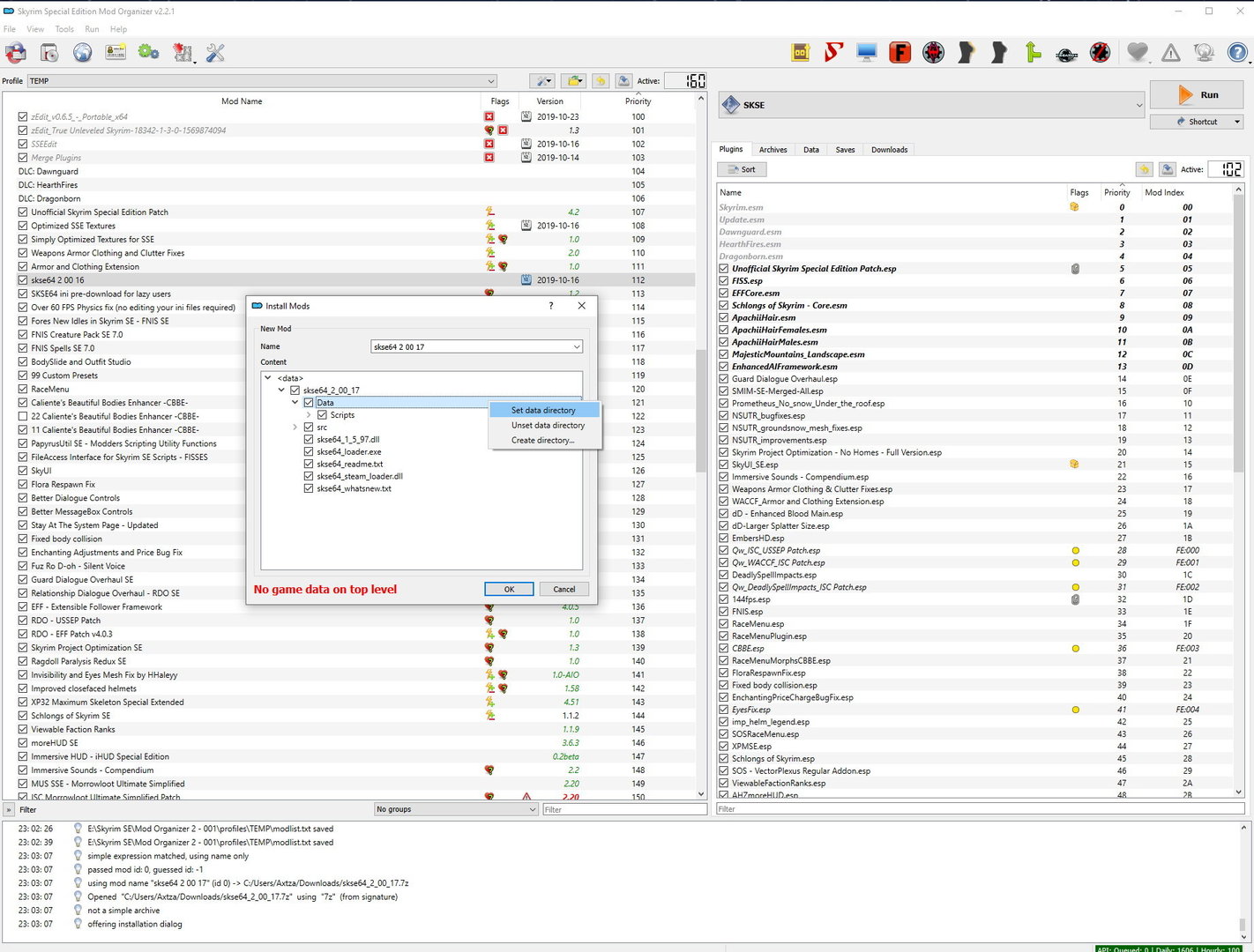
Task: Open Nexus via the globe toolbar icon
Action: click(x=82, y=53)
